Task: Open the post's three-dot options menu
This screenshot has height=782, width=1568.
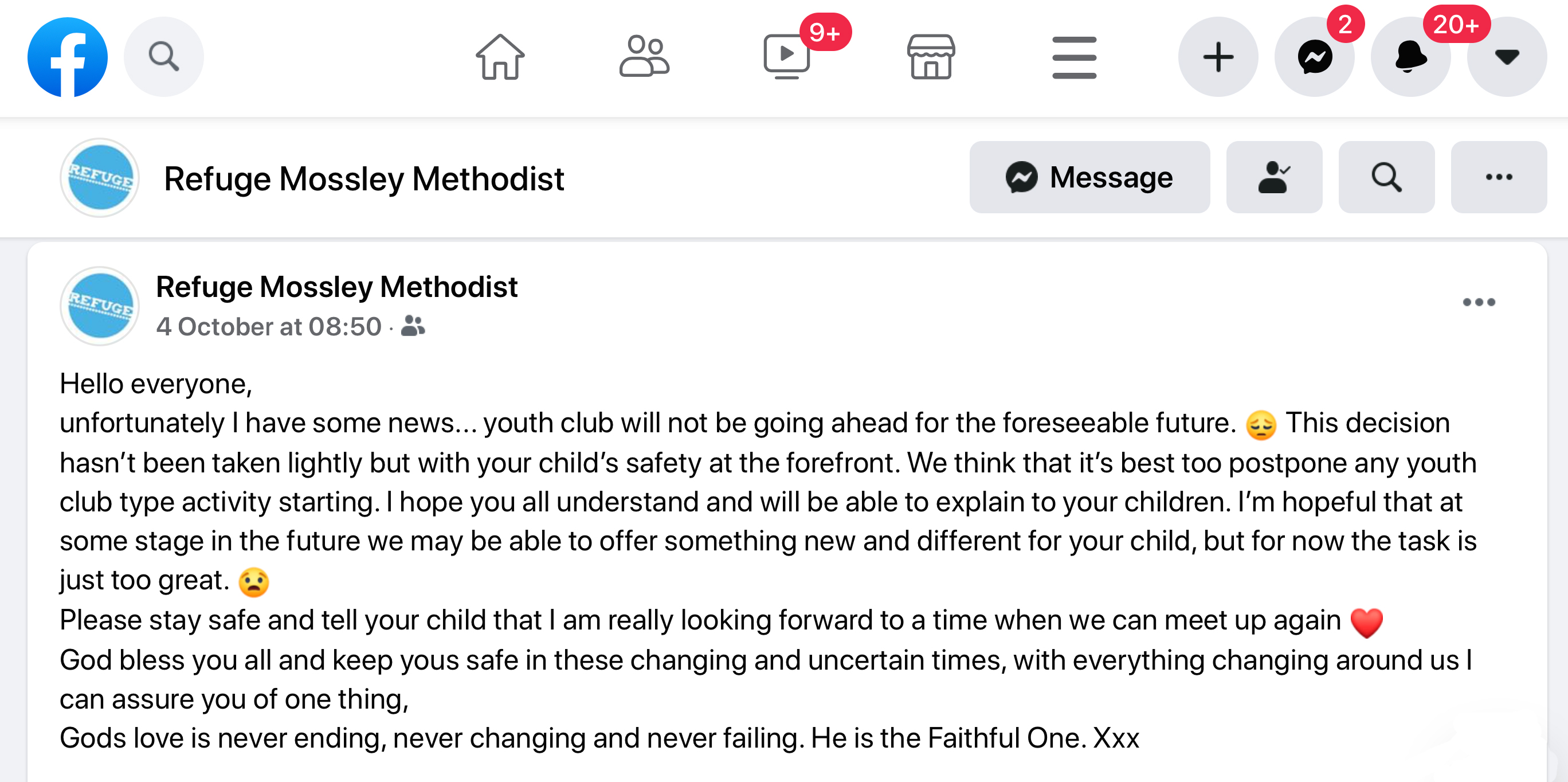Action: (x=1479, y=302)
